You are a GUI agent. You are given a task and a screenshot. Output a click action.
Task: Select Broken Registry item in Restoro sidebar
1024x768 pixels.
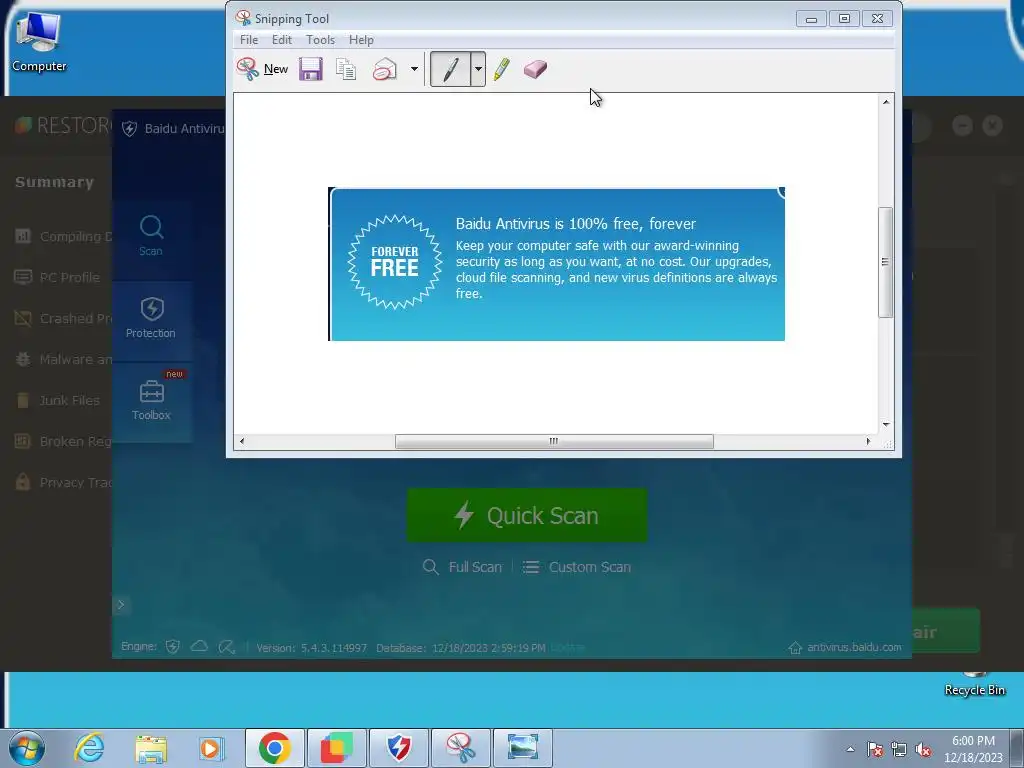[x=63, y=441]
